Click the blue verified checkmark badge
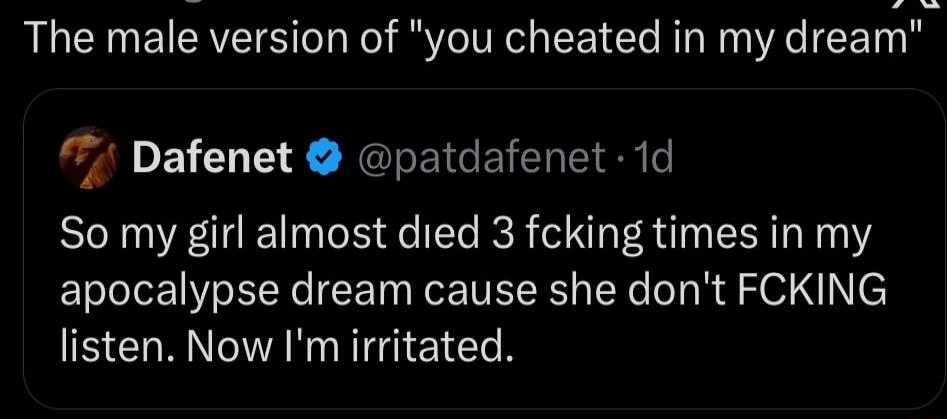The height and width of the screenshot is (419, 947). point(320,158)
